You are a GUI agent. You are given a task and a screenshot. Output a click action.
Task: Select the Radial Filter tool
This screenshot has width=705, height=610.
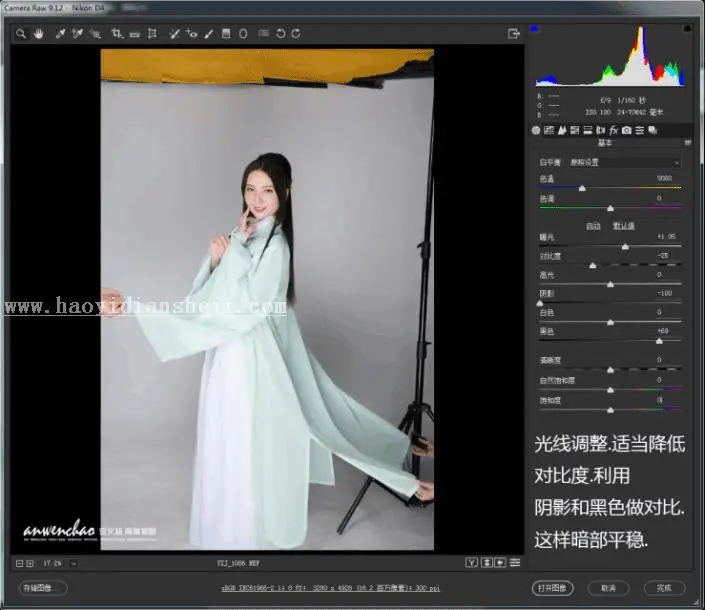pos(243,34)
